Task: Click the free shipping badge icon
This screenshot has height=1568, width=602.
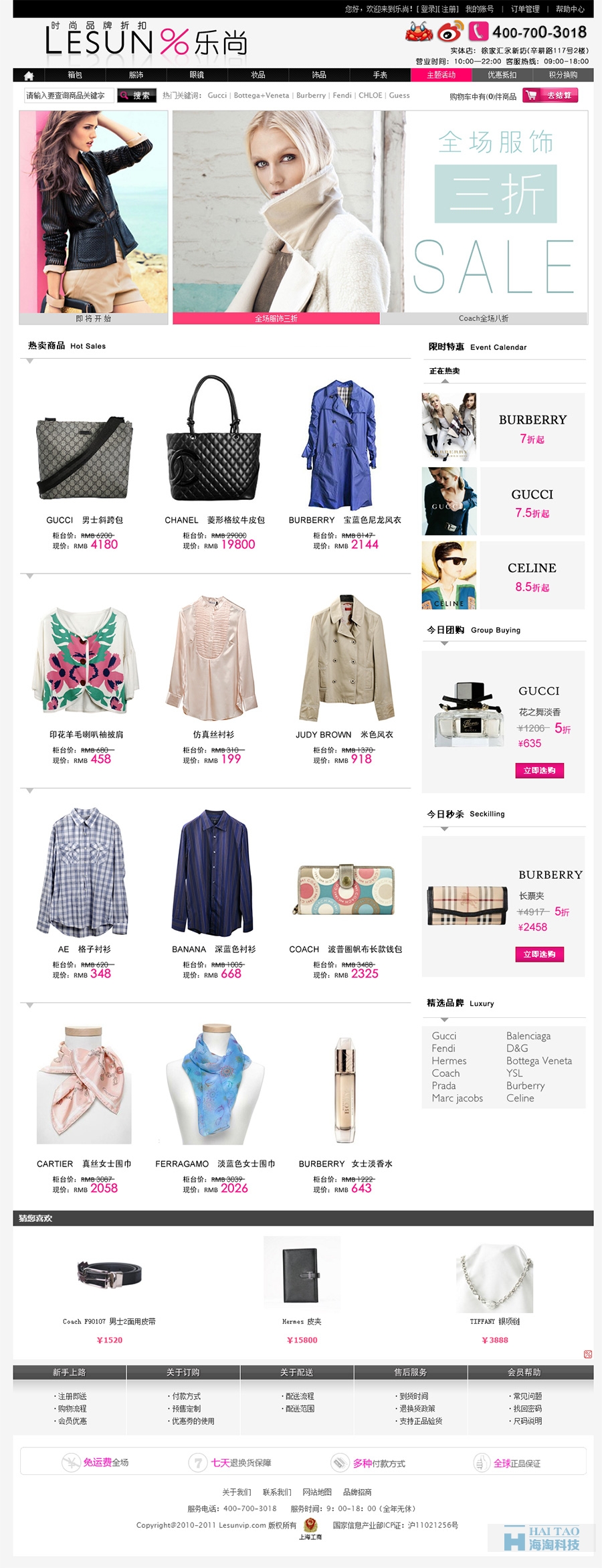Action: pyautogui.click(x=71, y=1462)
